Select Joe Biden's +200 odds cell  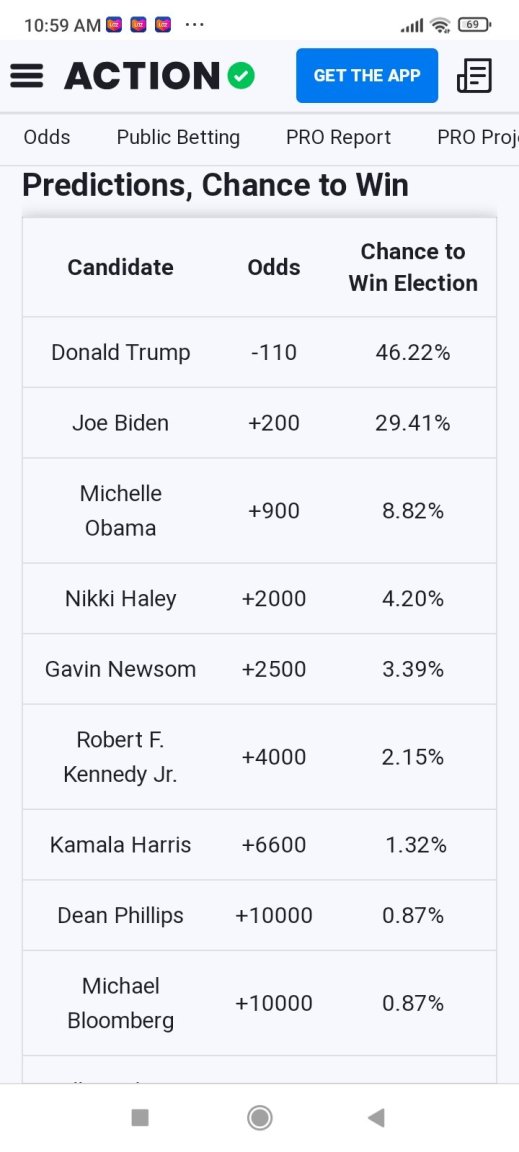(273, 423)
